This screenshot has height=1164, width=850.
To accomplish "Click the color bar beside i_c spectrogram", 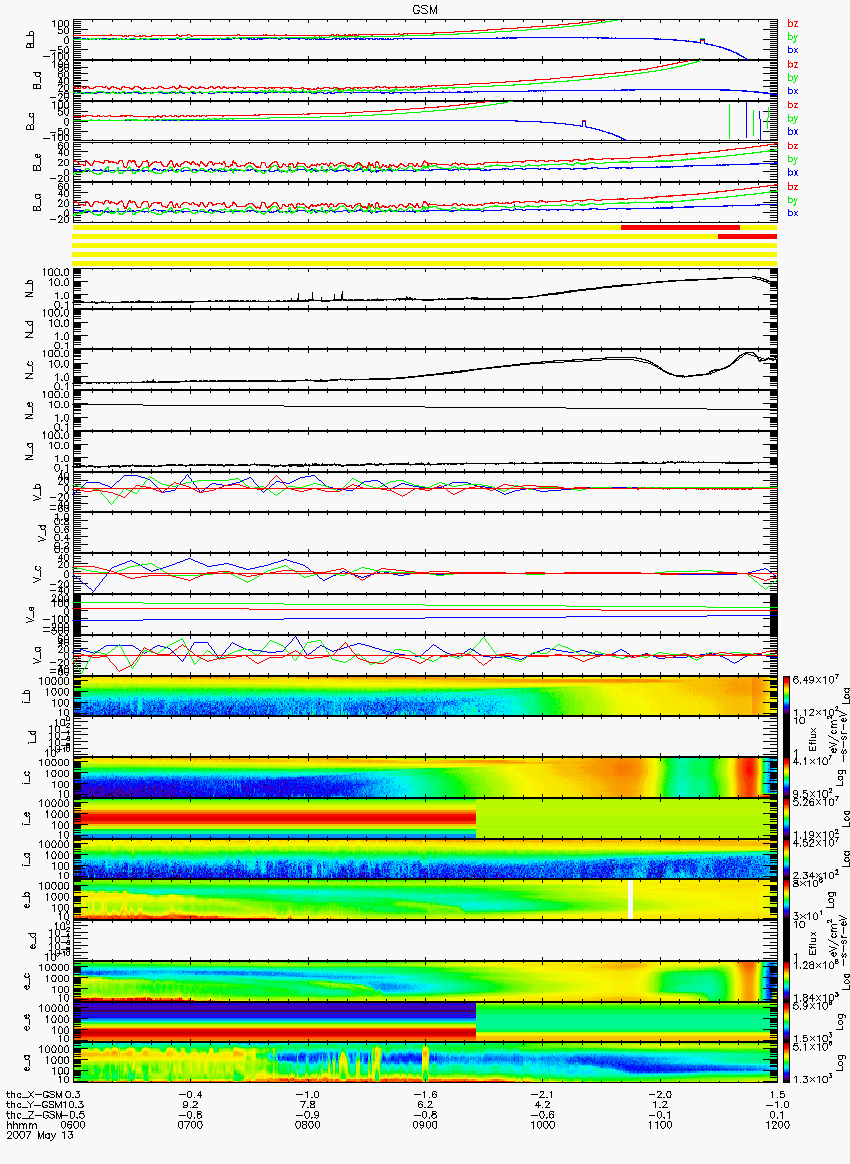I will (x=786, y=777).
